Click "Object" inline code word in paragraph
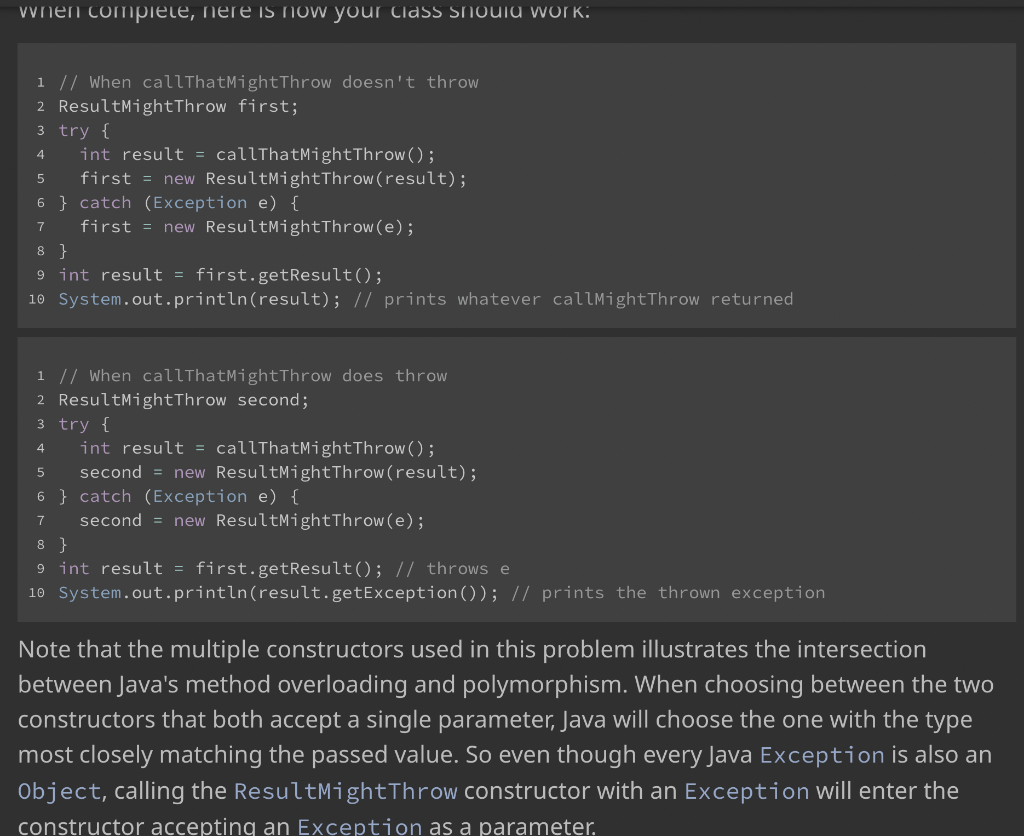 pos(59,791)
